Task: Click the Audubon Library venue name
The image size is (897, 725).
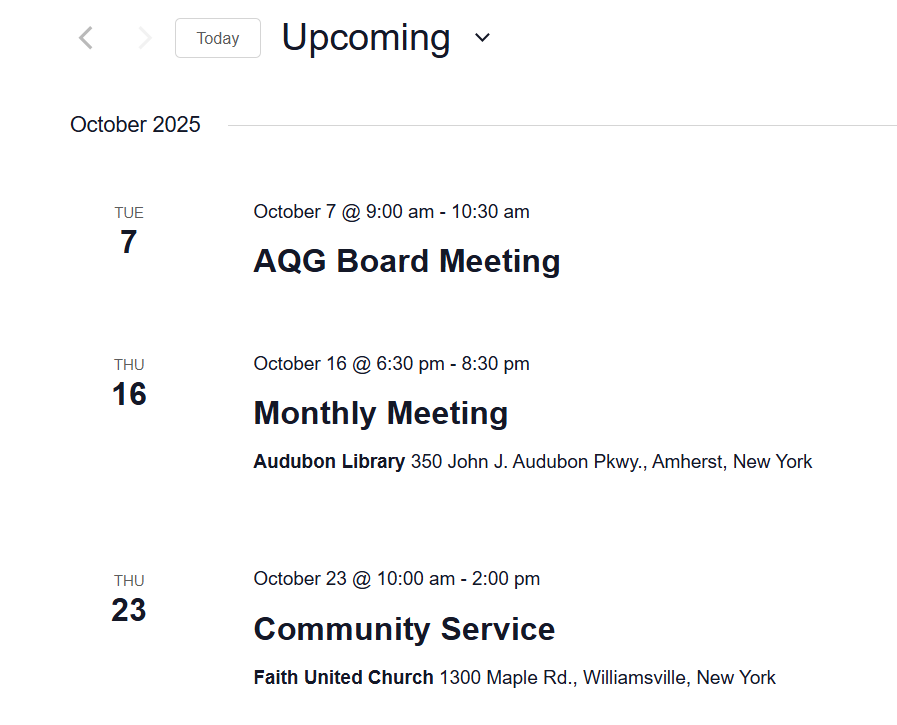Action: coord(329,462)
